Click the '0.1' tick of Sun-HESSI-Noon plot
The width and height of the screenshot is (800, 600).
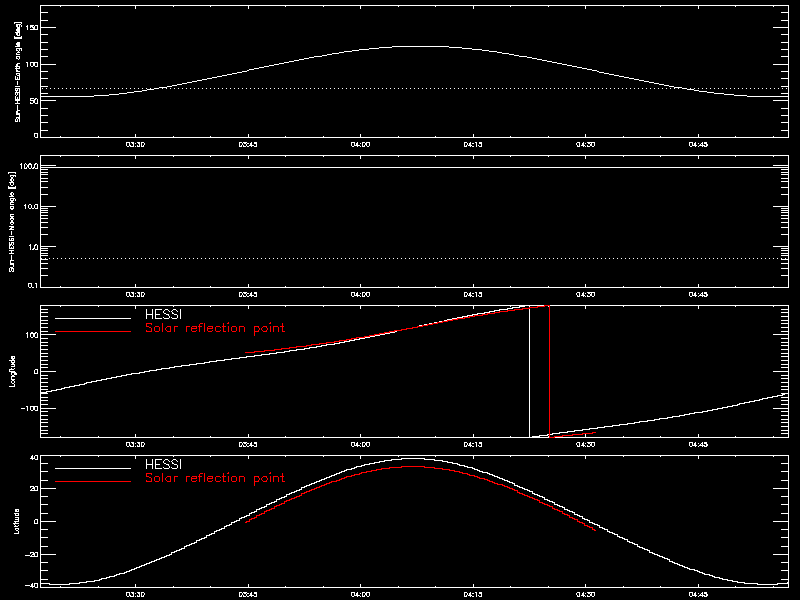[33, 285]
